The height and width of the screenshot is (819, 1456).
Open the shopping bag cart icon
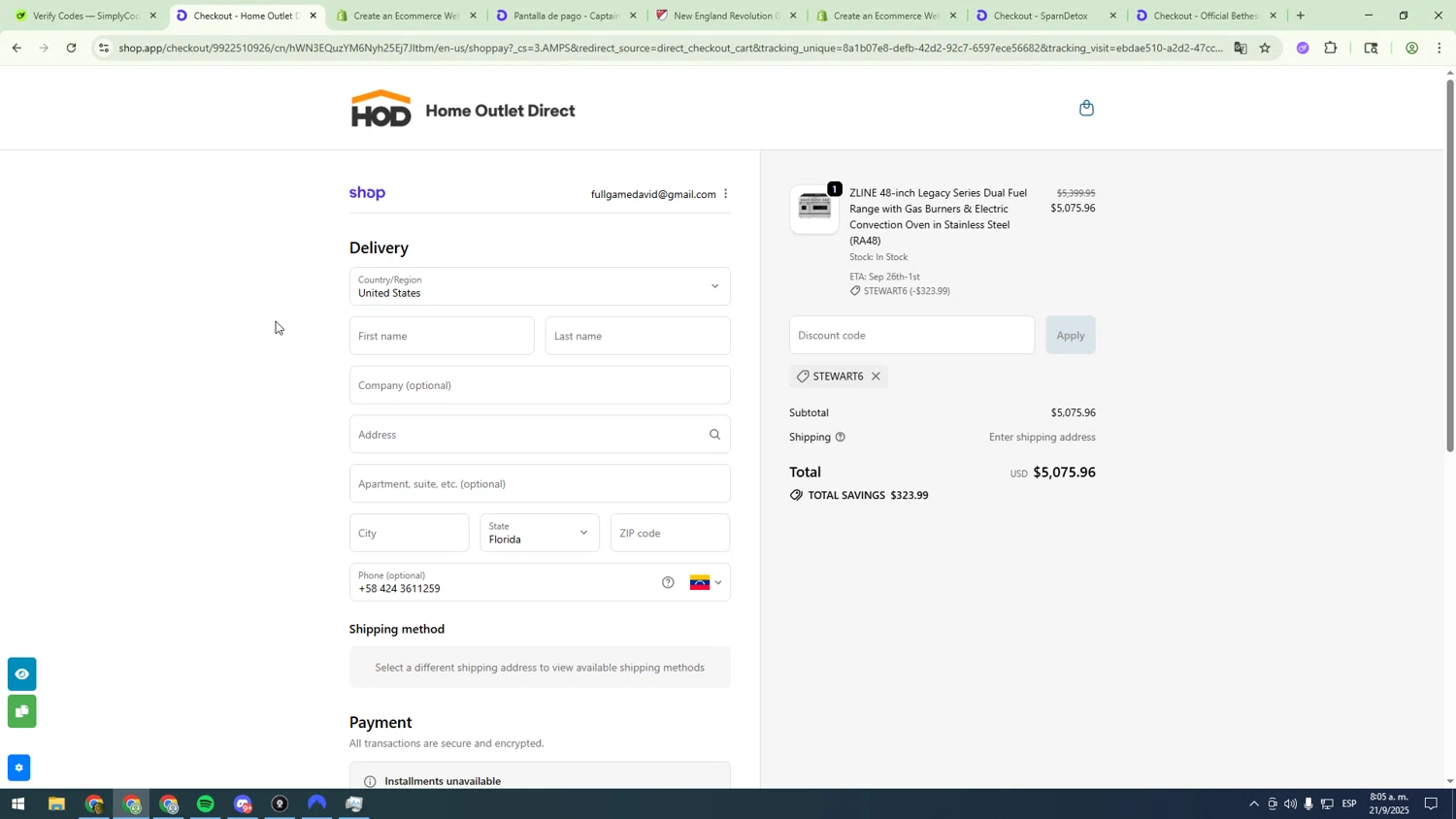tap(1086, 108)
